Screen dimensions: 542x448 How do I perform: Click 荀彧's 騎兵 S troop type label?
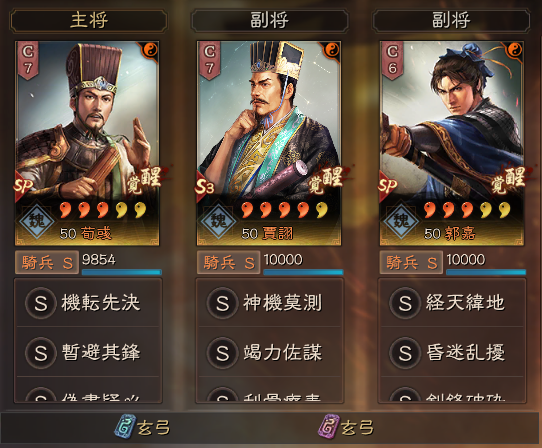[47, 262]
